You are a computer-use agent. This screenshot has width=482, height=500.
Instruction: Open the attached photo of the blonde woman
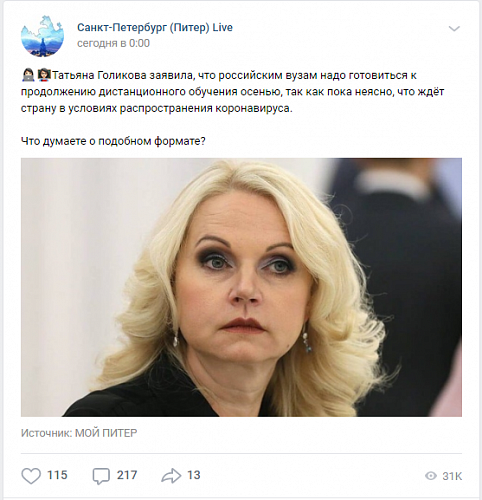241,287
